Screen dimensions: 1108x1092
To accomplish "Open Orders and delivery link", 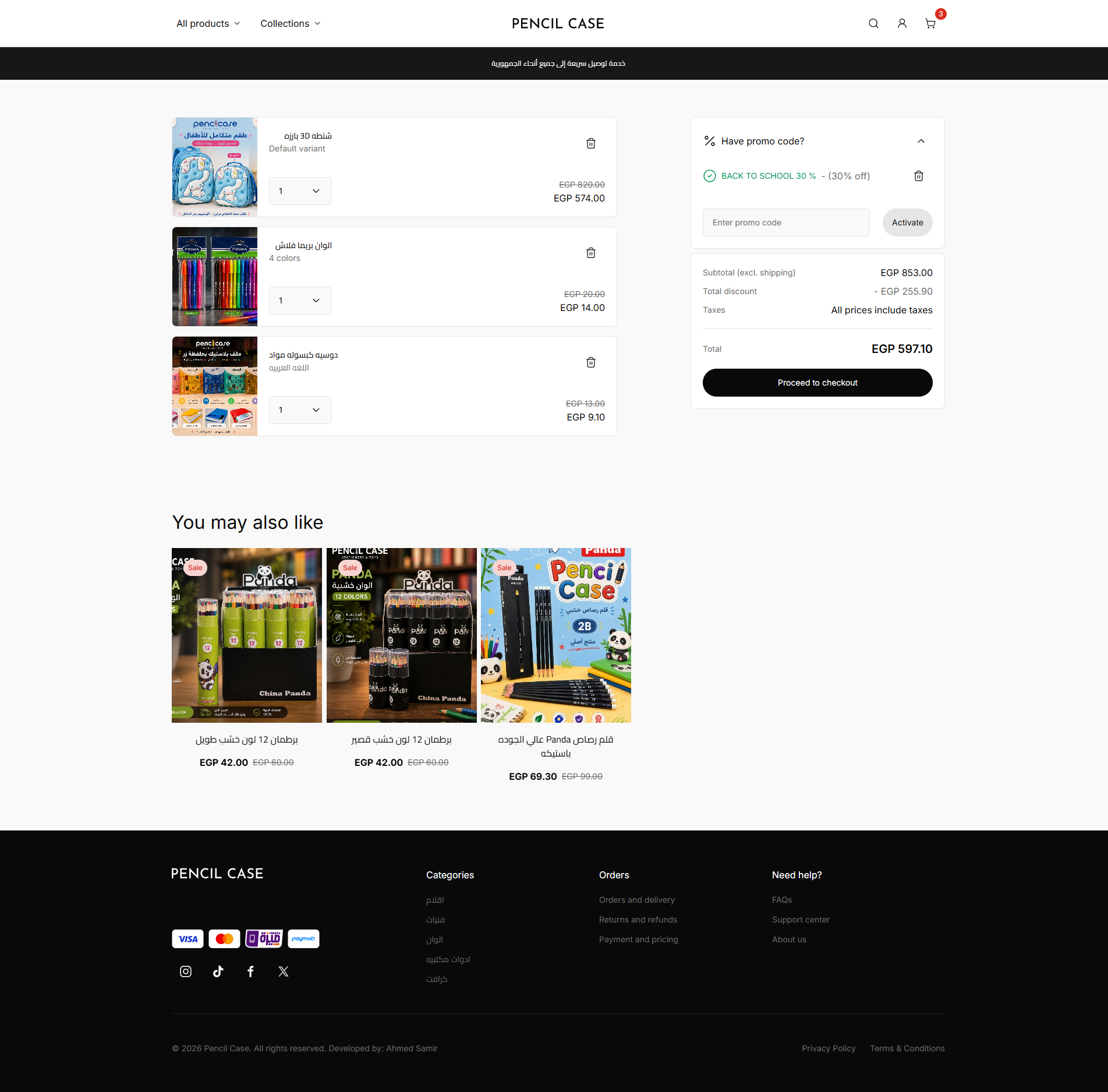I will (x=637, y=900).
